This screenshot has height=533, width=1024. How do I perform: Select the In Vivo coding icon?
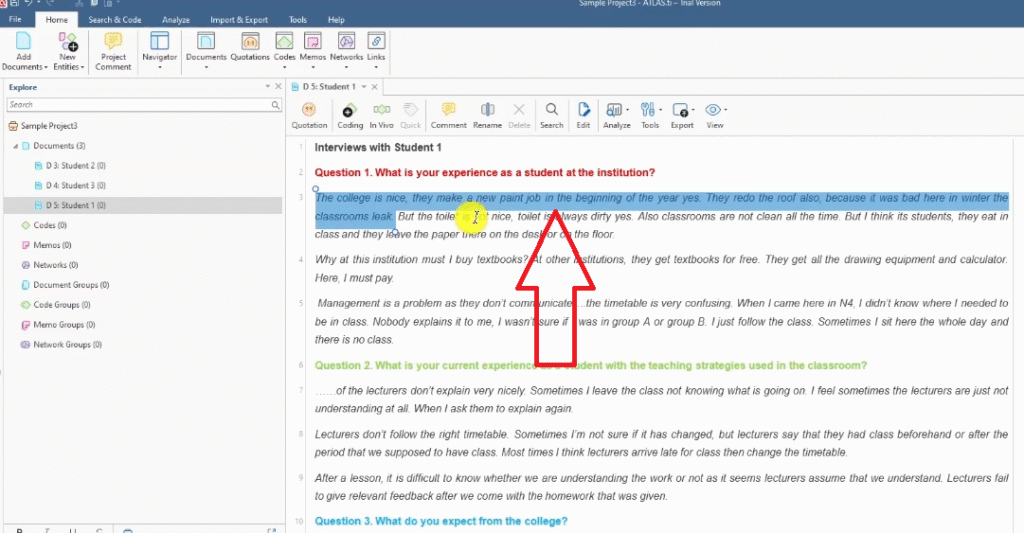point(381,115)
